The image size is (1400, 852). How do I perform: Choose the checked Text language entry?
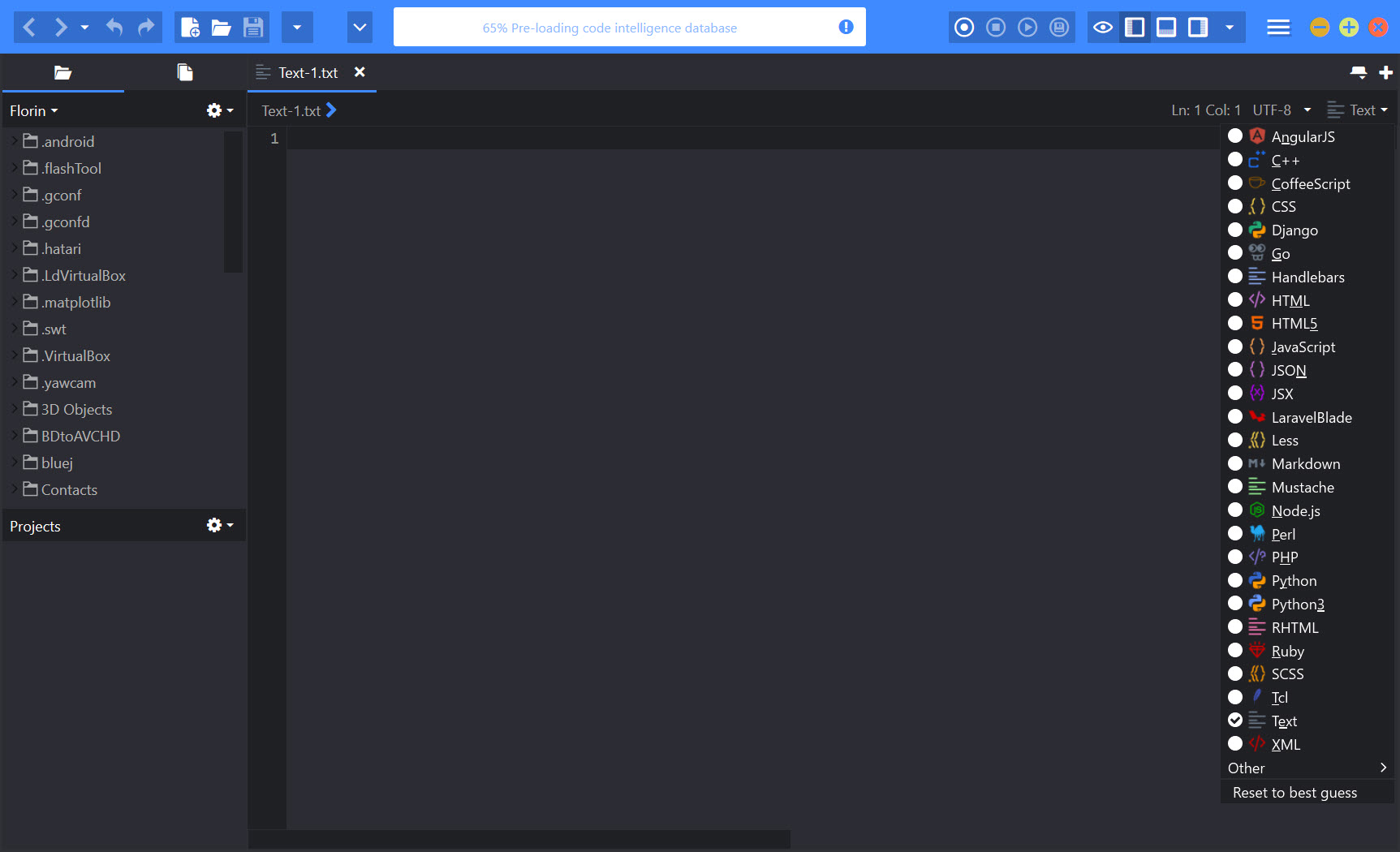[x=1307, y=721]
